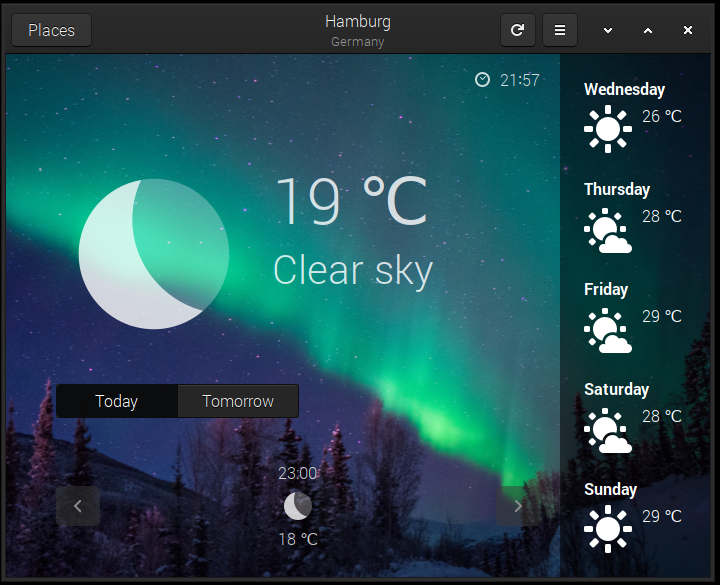
Task: Click the current temperature 19 °C
Action: (x=352, y=201)
